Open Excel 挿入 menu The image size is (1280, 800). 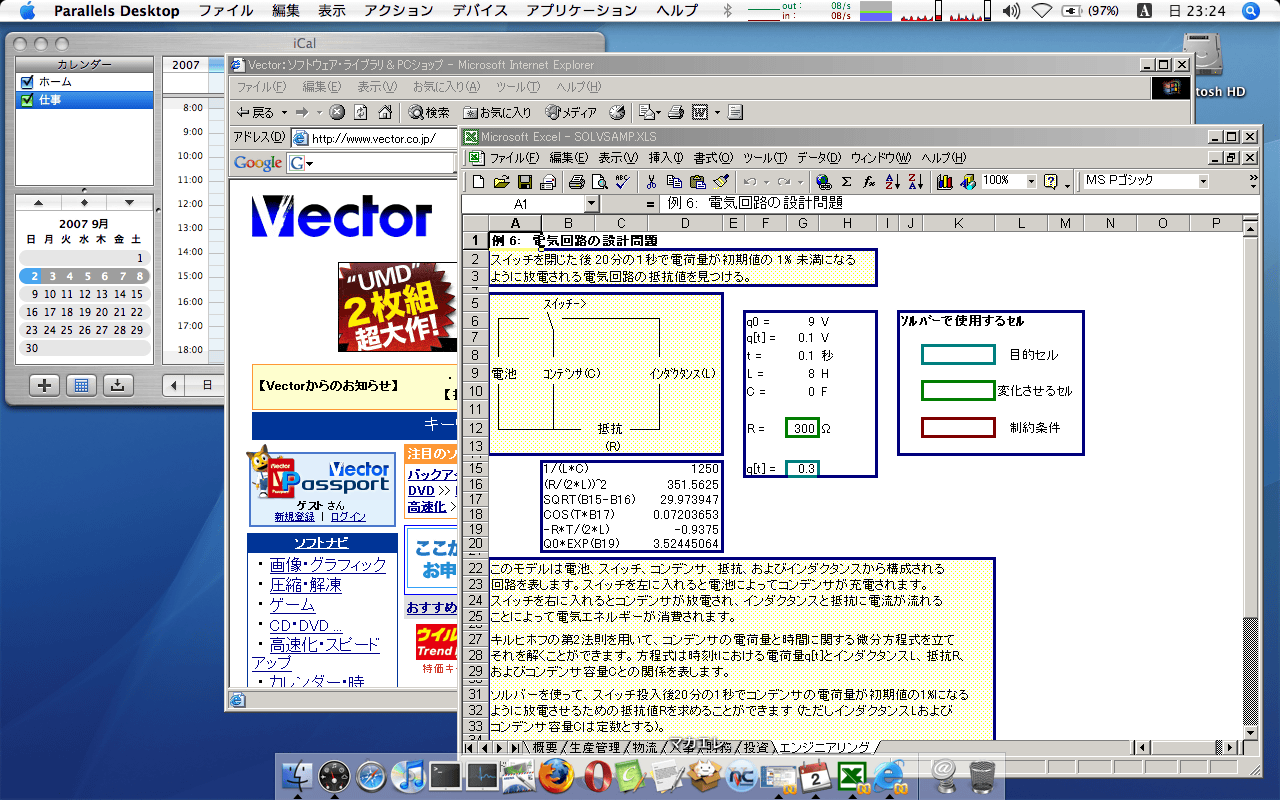tap(665, 158)
